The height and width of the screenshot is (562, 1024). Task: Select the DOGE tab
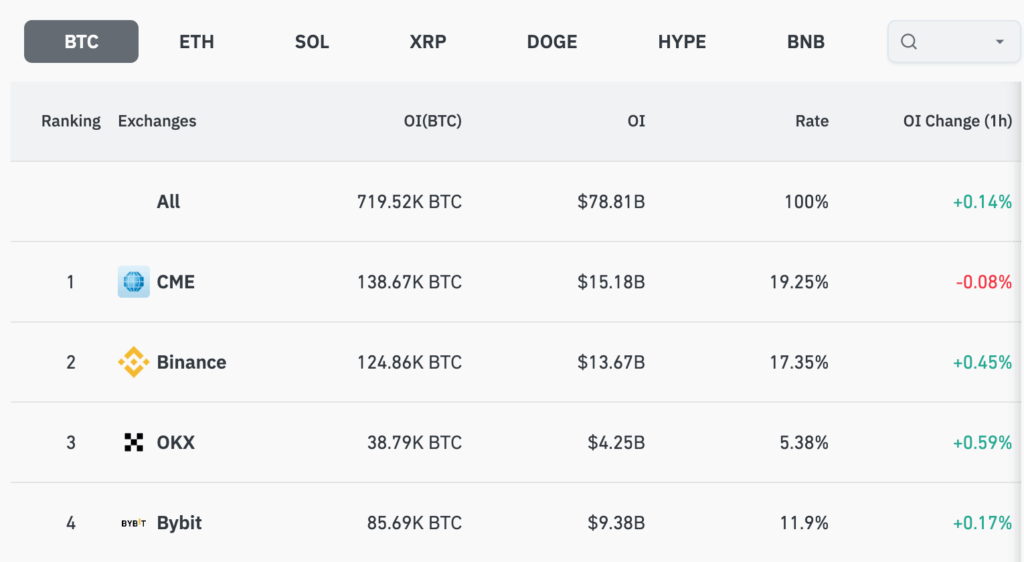[x=552, y=42]
